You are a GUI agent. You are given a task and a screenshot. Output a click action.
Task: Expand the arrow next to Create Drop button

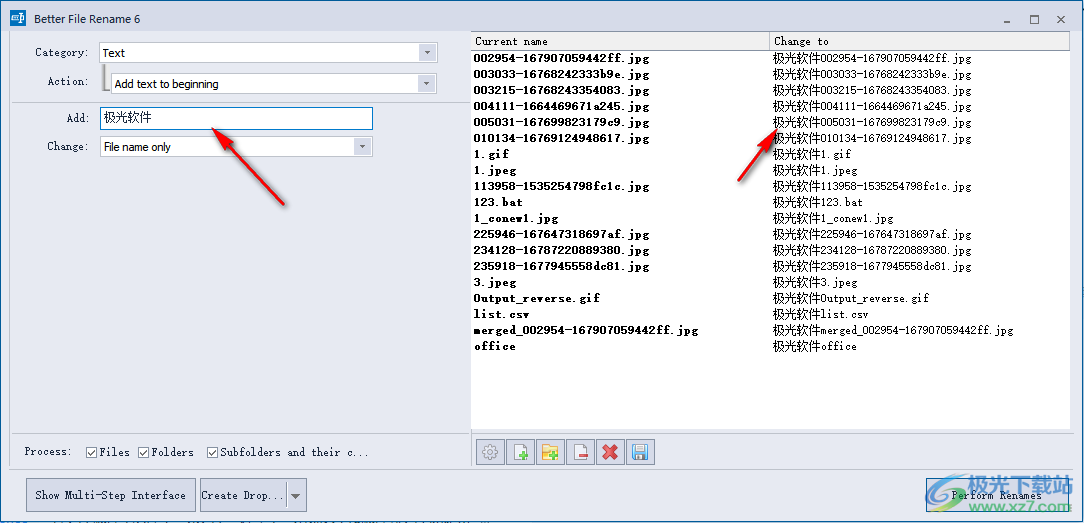pyautogui.click(x=296, y=495)
